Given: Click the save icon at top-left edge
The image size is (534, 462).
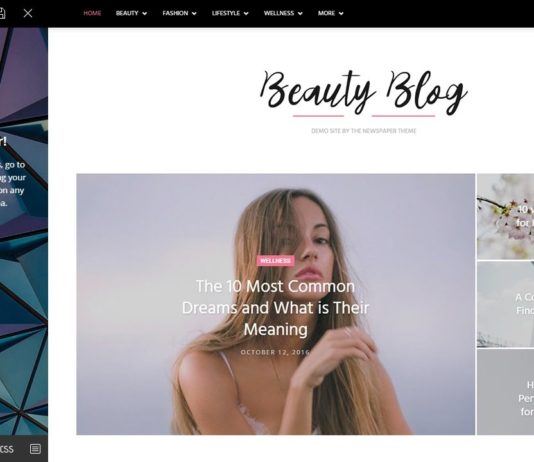Looking at the screenshot, I should point(2,13).
